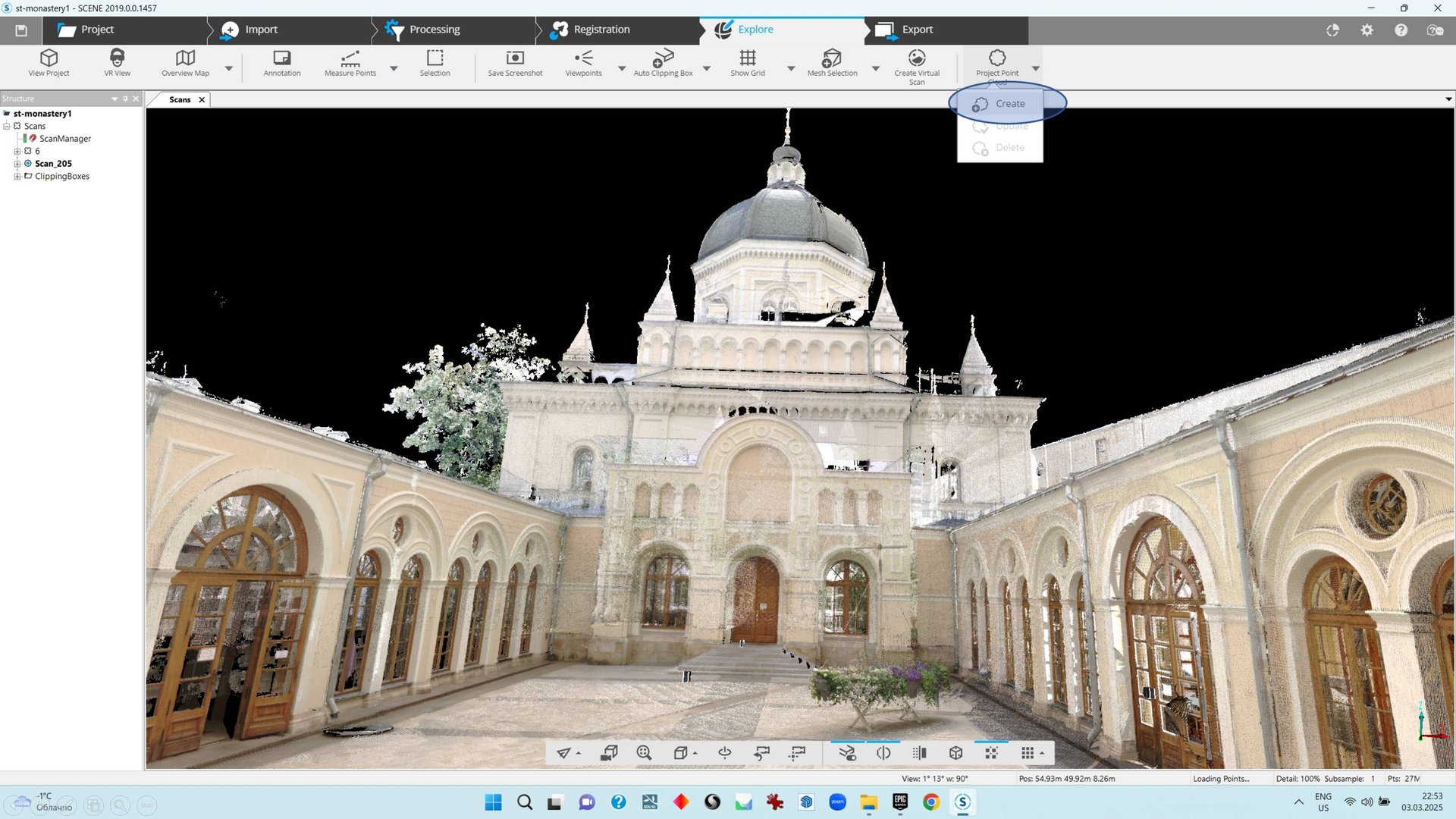Toggle the points display mode icon
Screen dimensions: 1456x819
point(991,753)
